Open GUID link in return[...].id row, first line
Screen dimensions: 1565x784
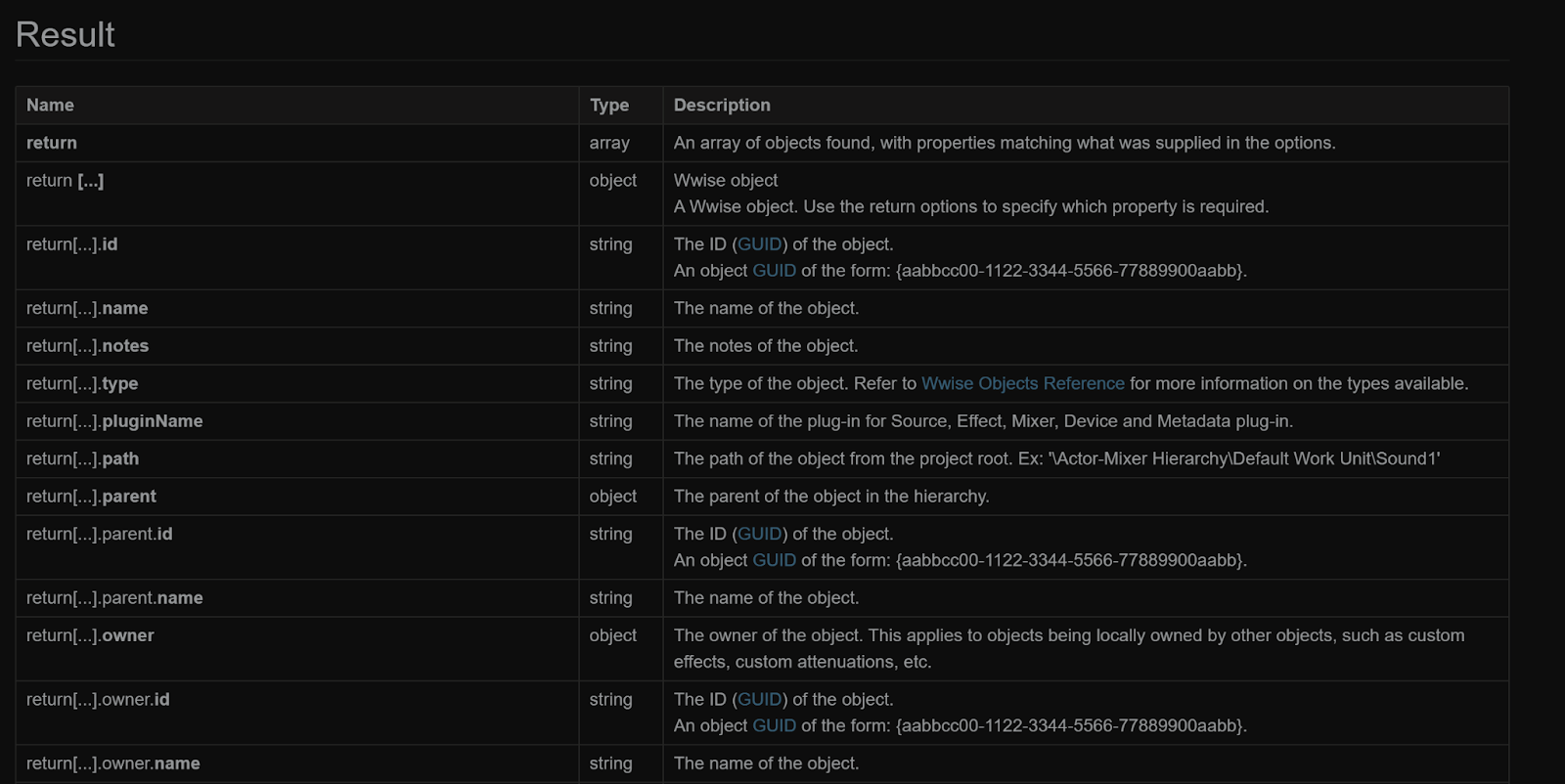(759, 244)
